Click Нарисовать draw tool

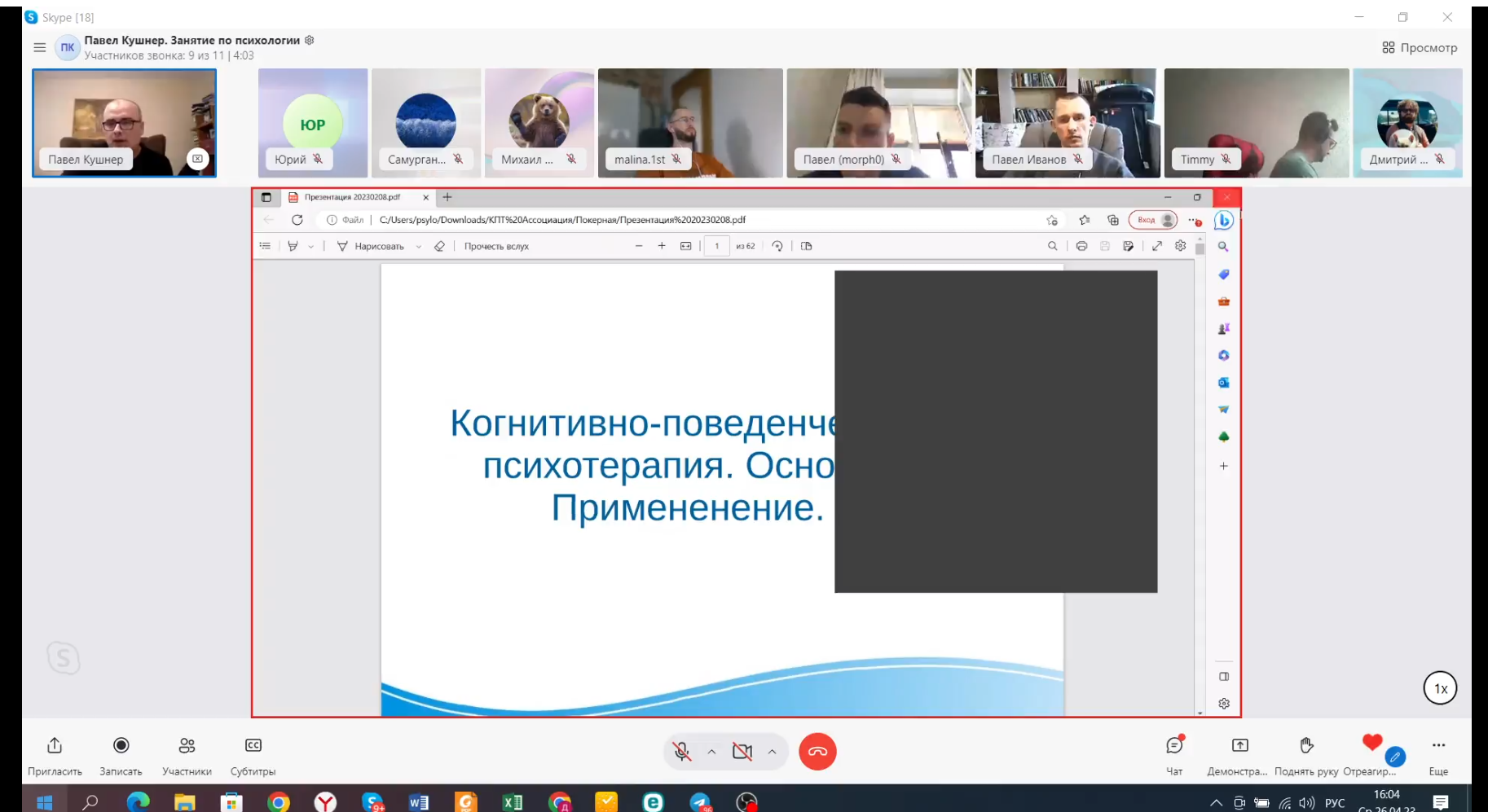click(x=370, y=246)
